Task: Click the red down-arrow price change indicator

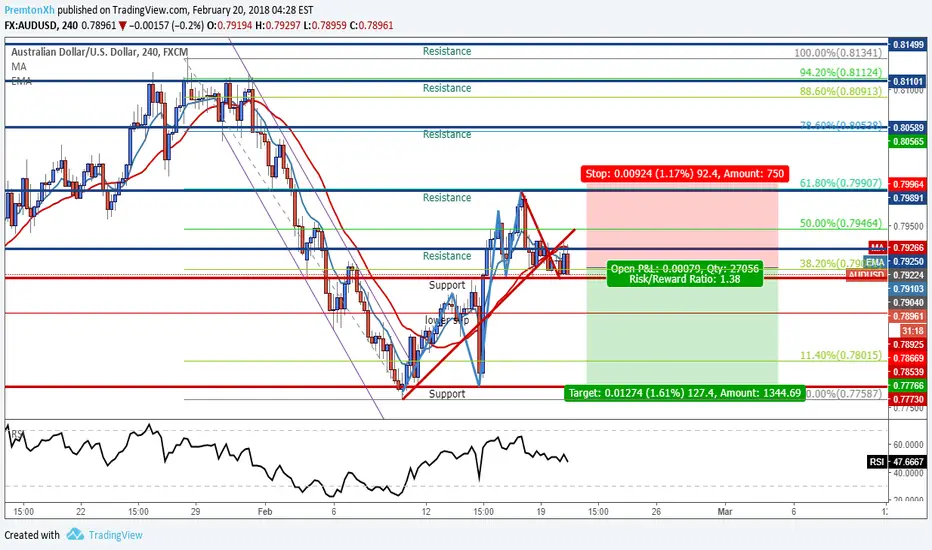Action: (122, 26)
